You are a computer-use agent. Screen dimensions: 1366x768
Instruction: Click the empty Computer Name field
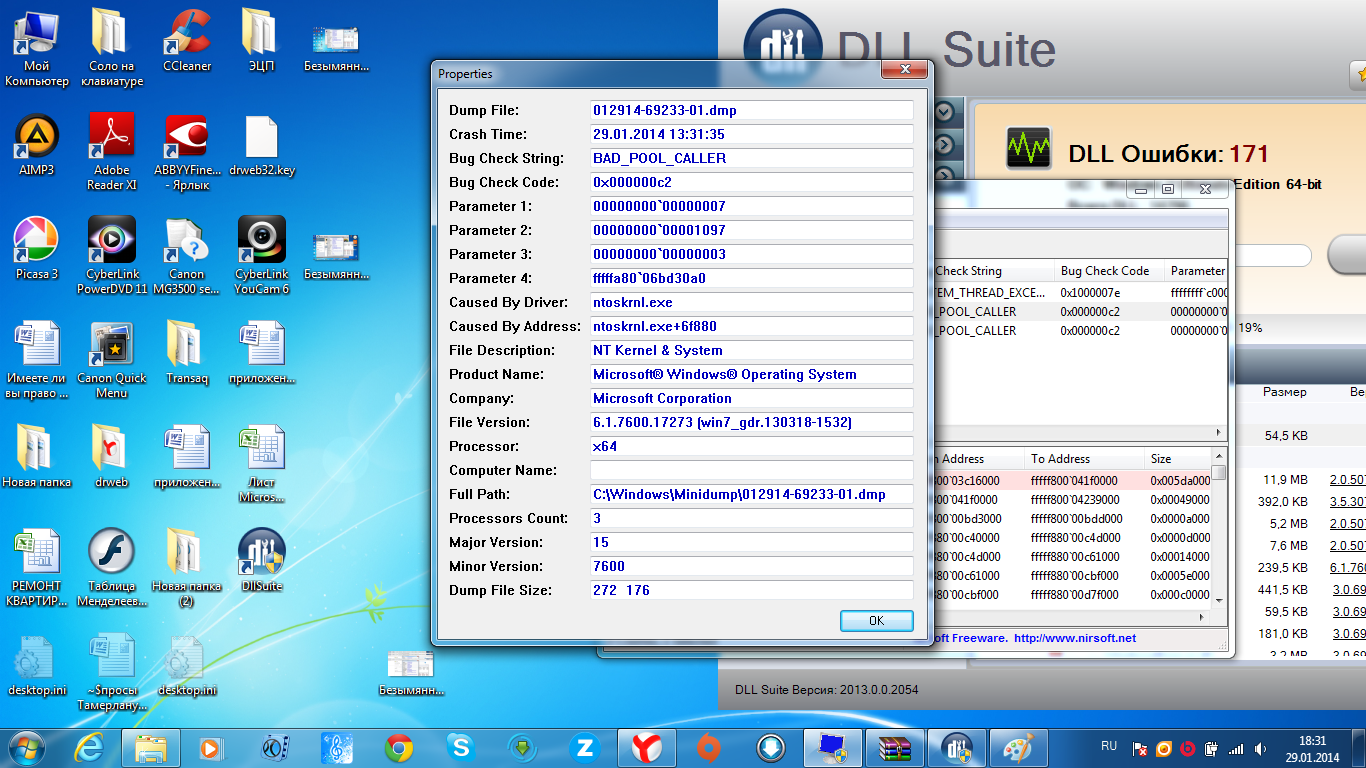click(752, 470)
